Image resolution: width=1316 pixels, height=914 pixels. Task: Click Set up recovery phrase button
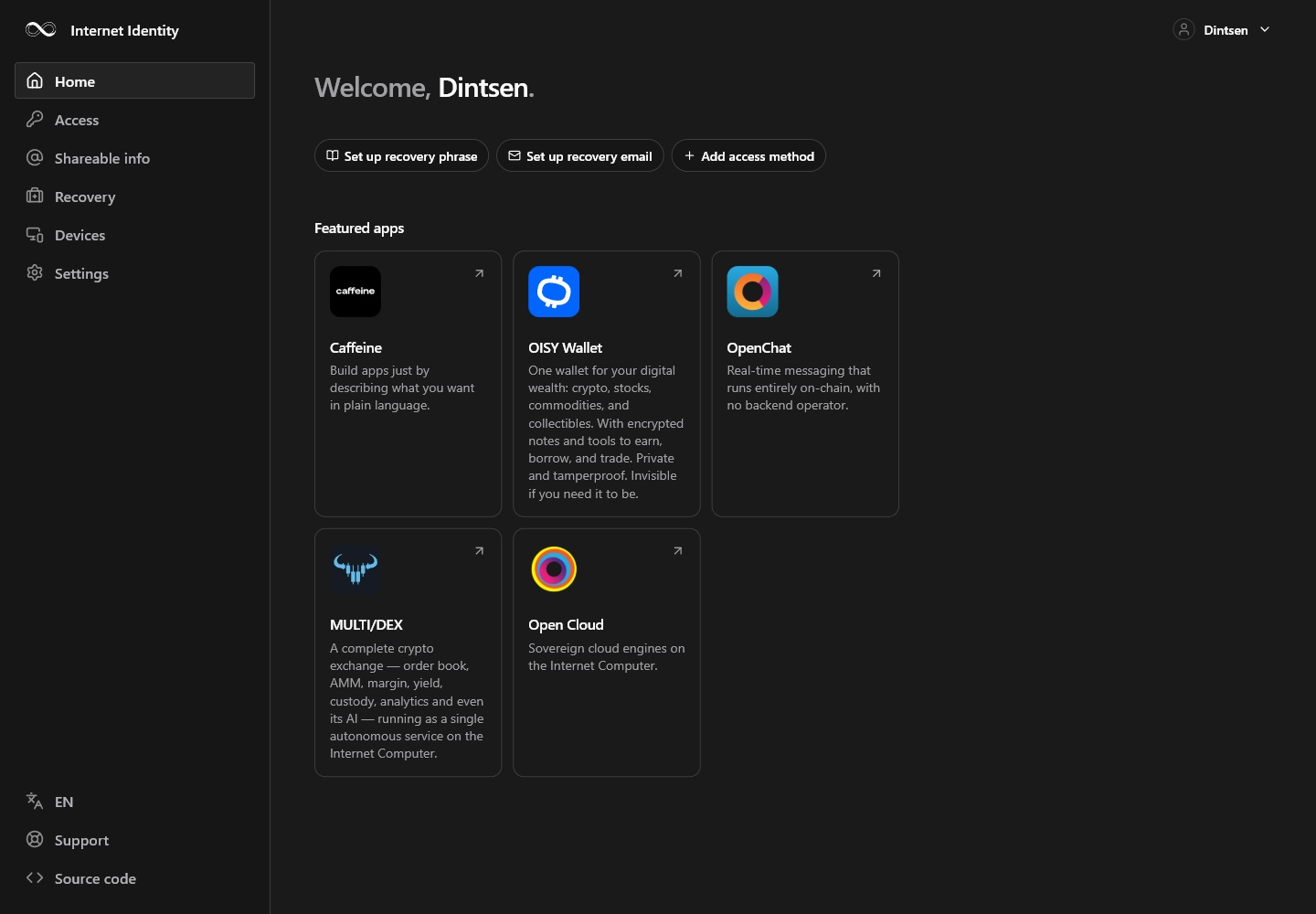point(401,155)
